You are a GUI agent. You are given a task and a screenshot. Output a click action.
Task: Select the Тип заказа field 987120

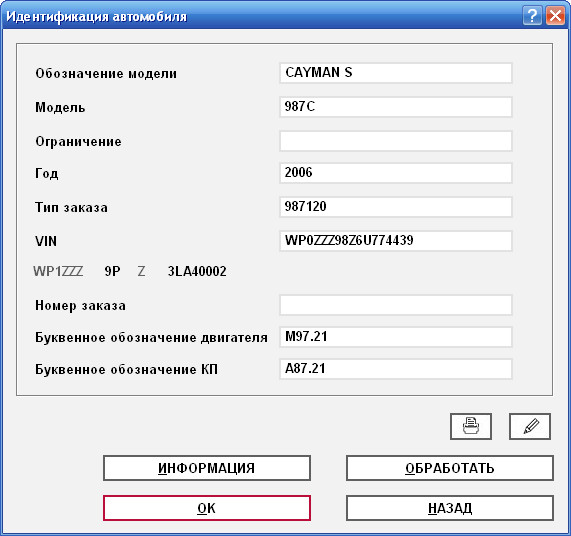click(396, 207)
